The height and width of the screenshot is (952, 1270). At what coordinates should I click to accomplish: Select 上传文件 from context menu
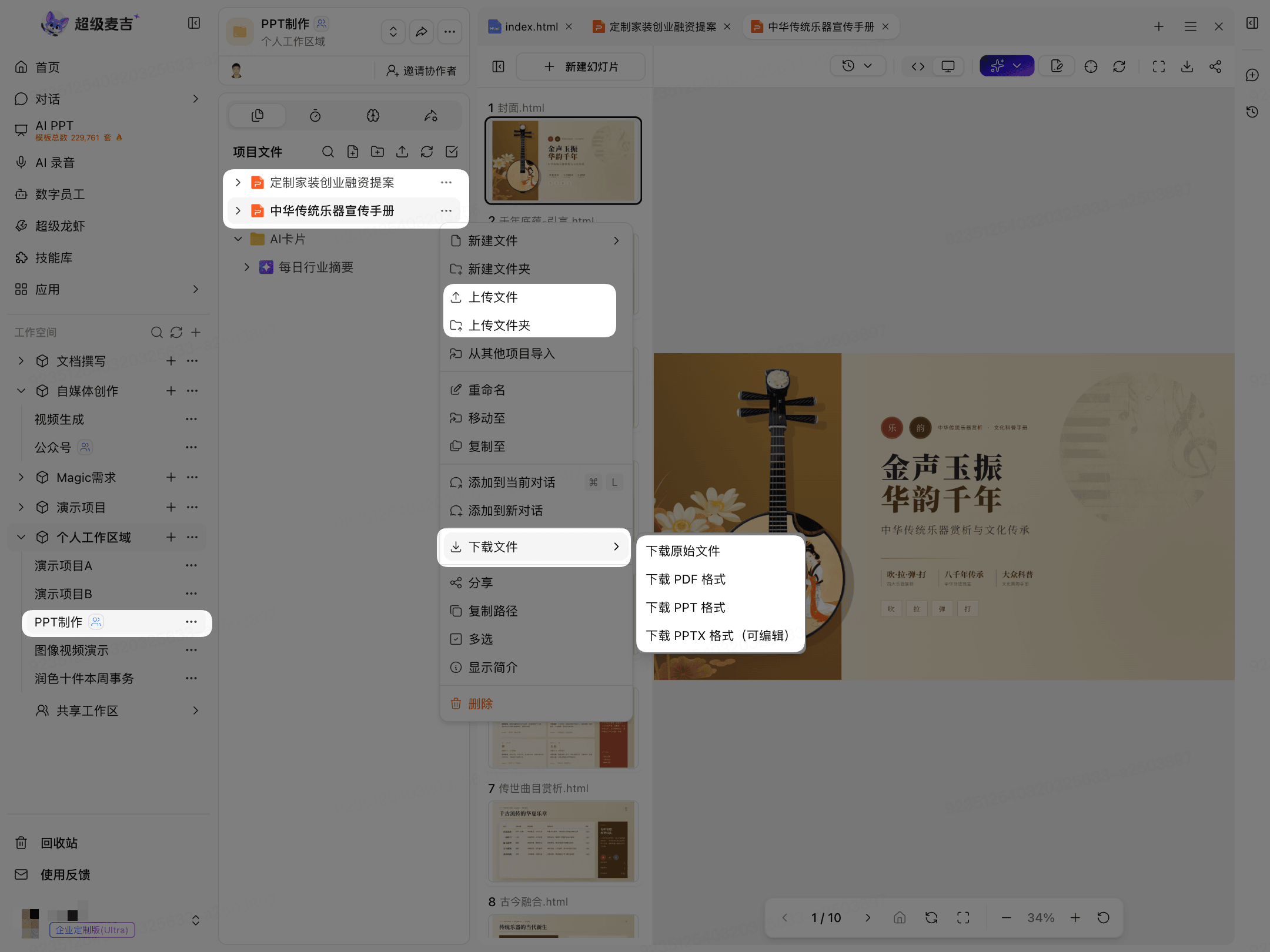click(x=530, y=297)
